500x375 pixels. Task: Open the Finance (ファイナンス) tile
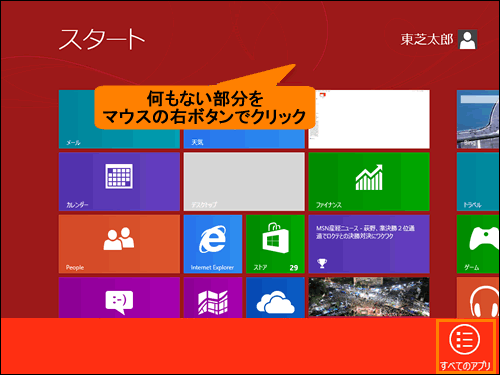[369, 182]
